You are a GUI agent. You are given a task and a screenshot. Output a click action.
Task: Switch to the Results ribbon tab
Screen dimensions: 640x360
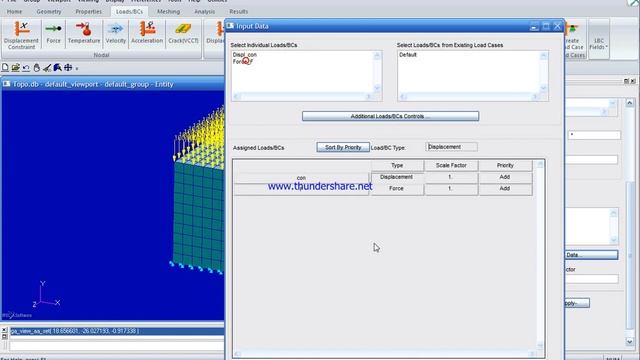coord(238,11)
